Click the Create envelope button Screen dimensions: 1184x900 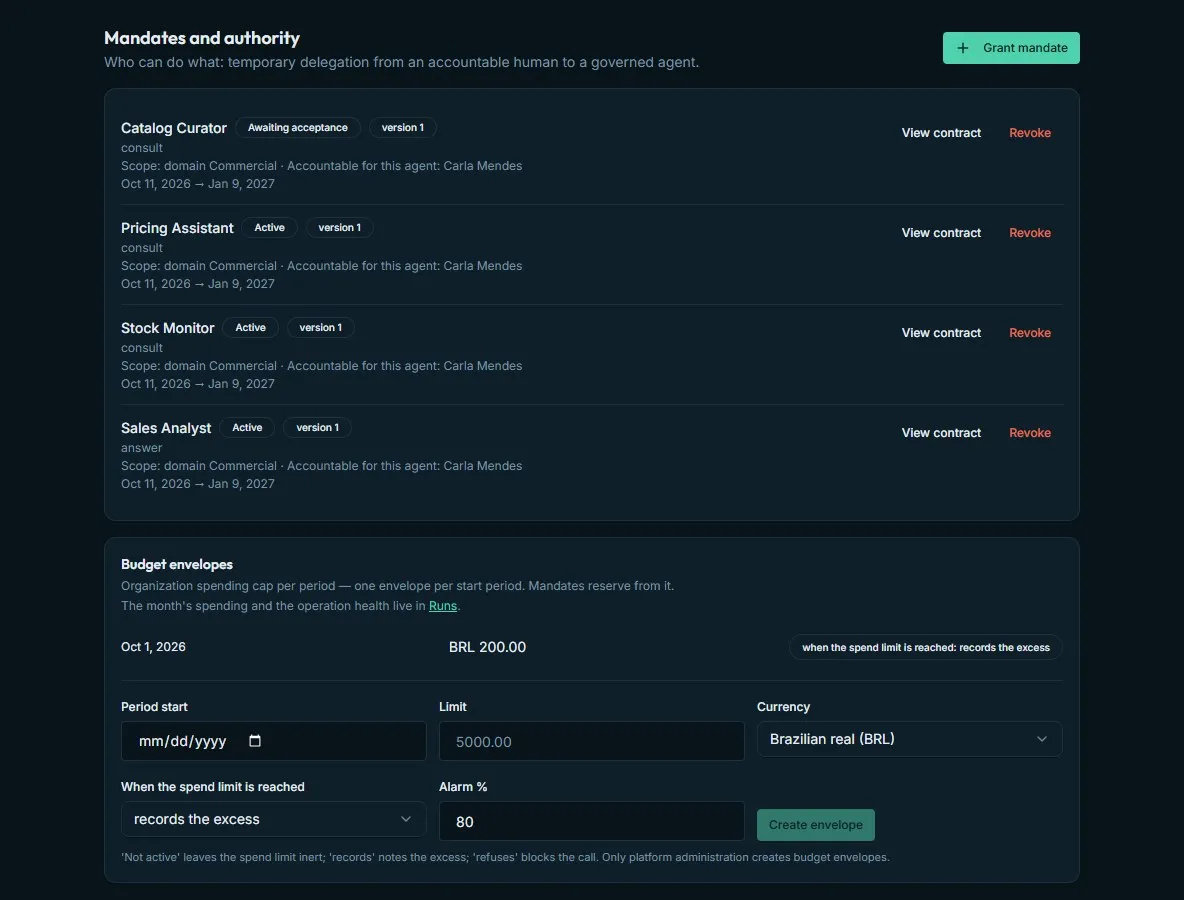[x=816, y=825]
